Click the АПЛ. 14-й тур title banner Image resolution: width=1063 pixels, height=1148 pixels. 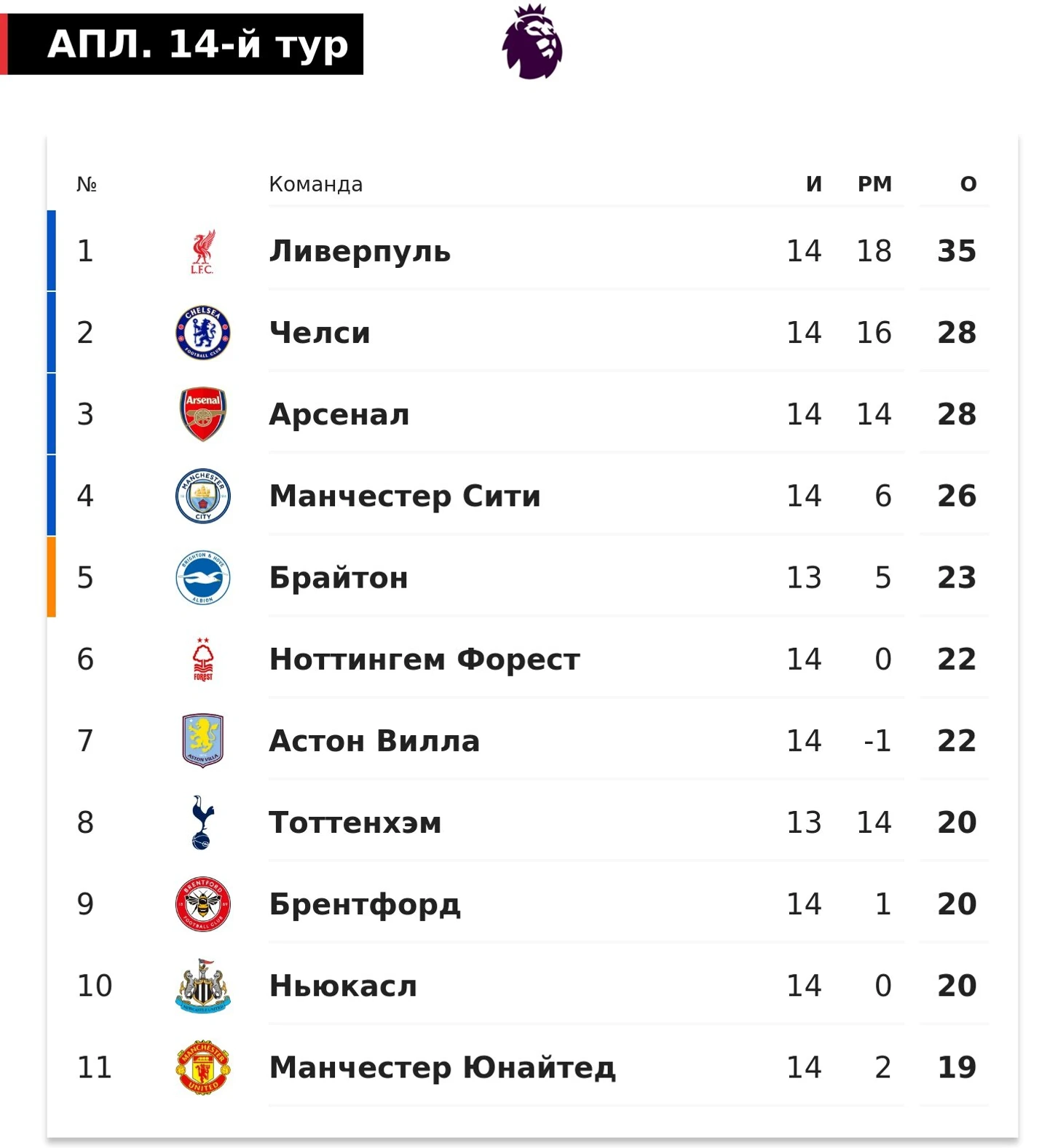(182, 44)
